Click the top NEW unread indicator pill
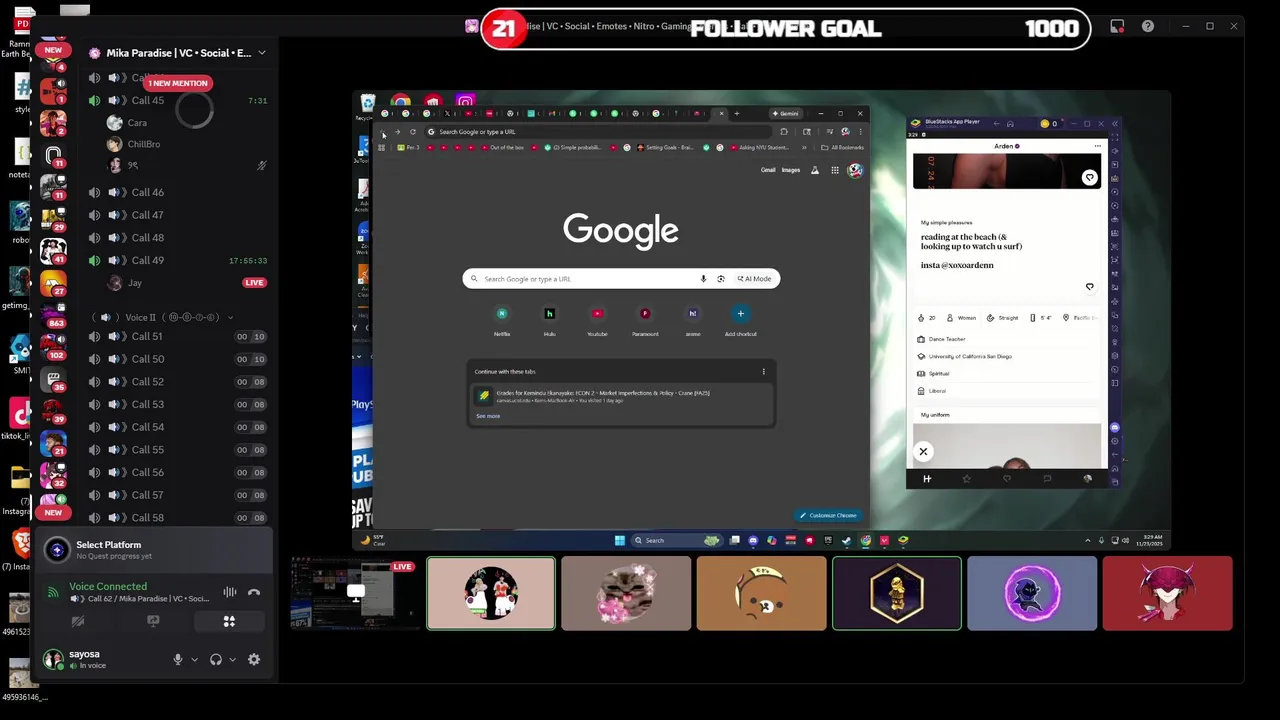The height and width of the screenshot is (720, 1280). point(53,50)
